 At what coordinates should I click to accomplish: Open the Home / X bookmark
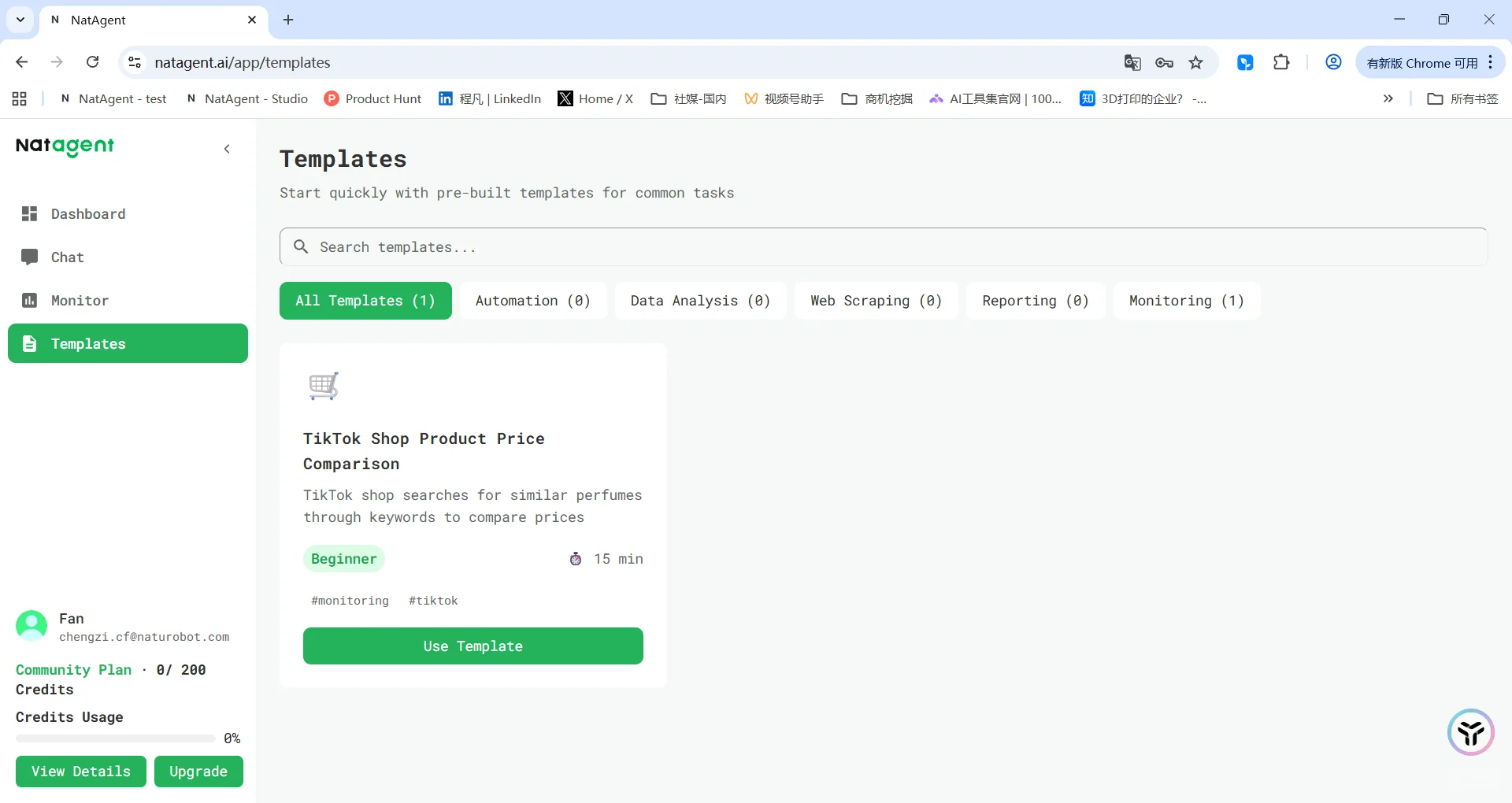(595, 98)
